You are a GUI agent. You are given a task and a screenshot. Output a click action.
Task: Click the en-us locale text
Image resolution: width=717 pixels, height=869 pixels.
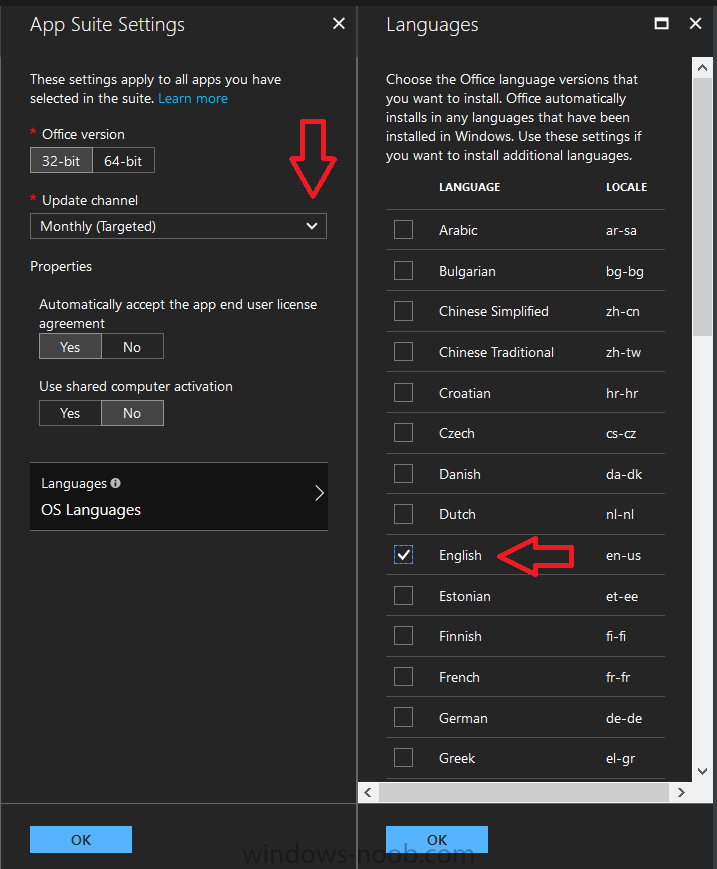[623, 555]
